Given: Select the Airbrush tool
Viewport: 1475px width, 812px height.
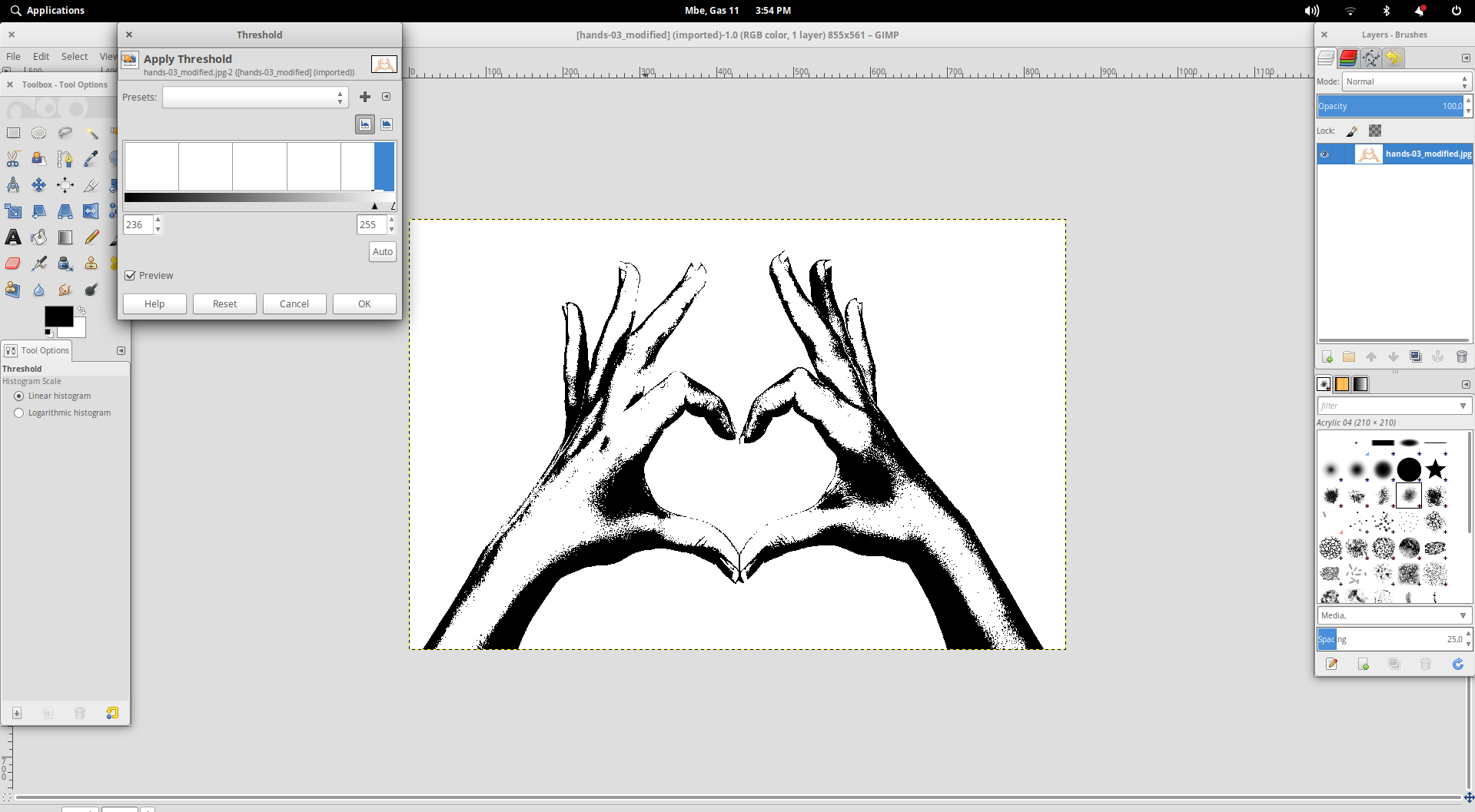Looking at the screenshot, I should click(x=39, y=263).
